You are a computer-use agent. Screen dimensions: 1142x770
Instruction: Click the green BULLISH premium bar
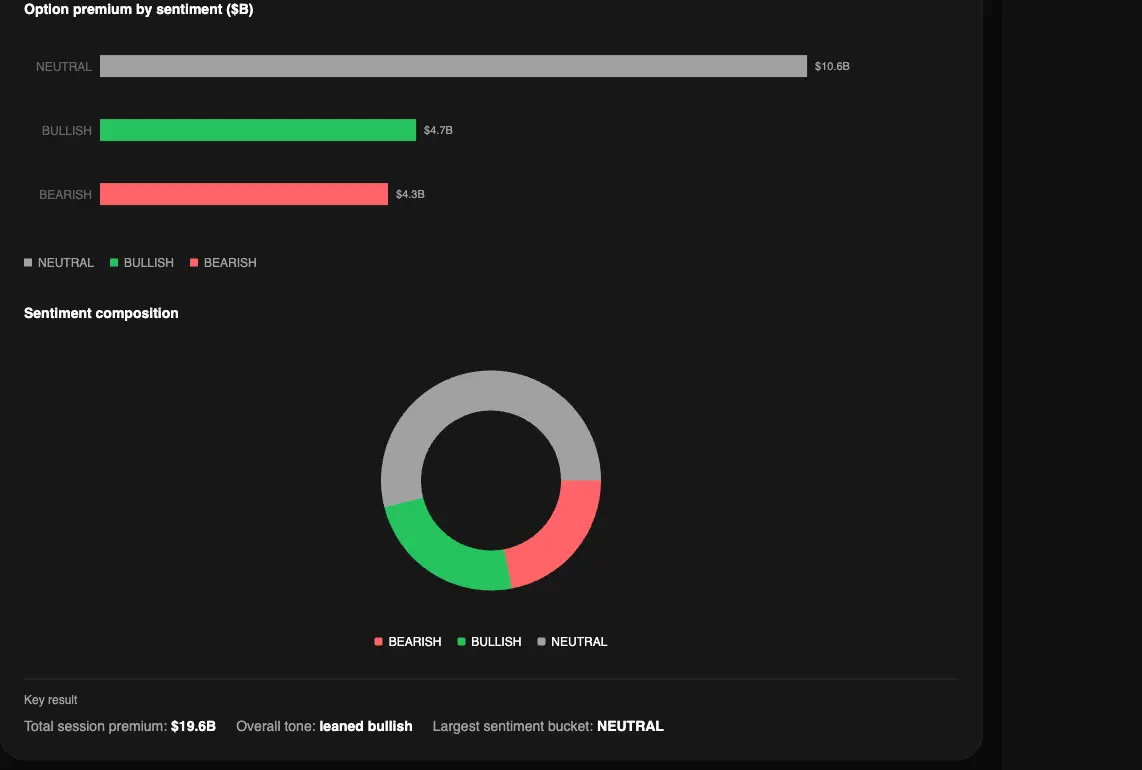(x=258, y=130)
